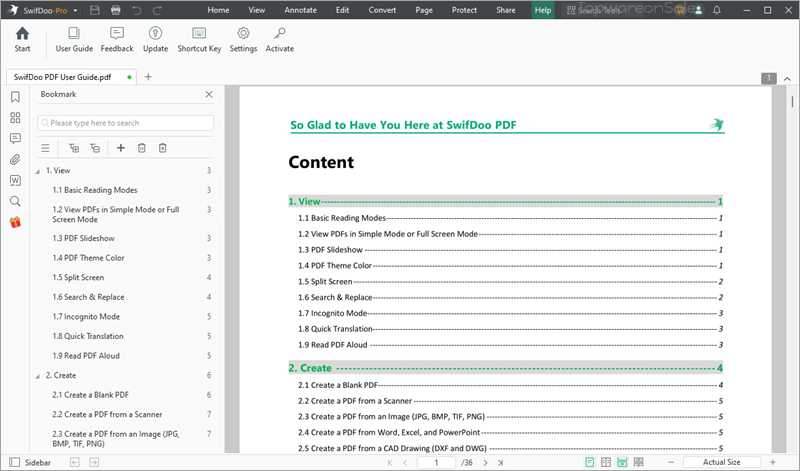
Task: Close the Bookmark panel
Action: point(209,94)
